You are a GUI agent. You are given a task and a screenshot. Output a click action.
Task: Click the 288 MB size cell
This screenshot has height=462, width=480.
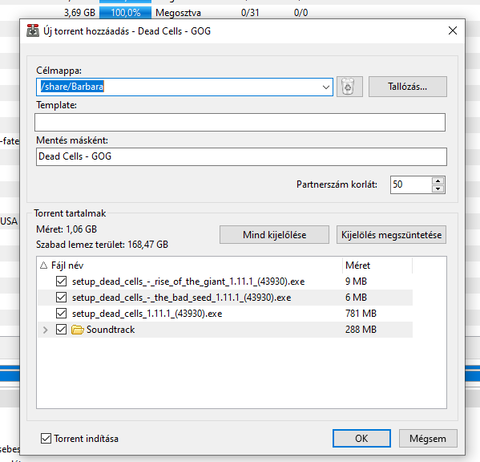[361, 329]
